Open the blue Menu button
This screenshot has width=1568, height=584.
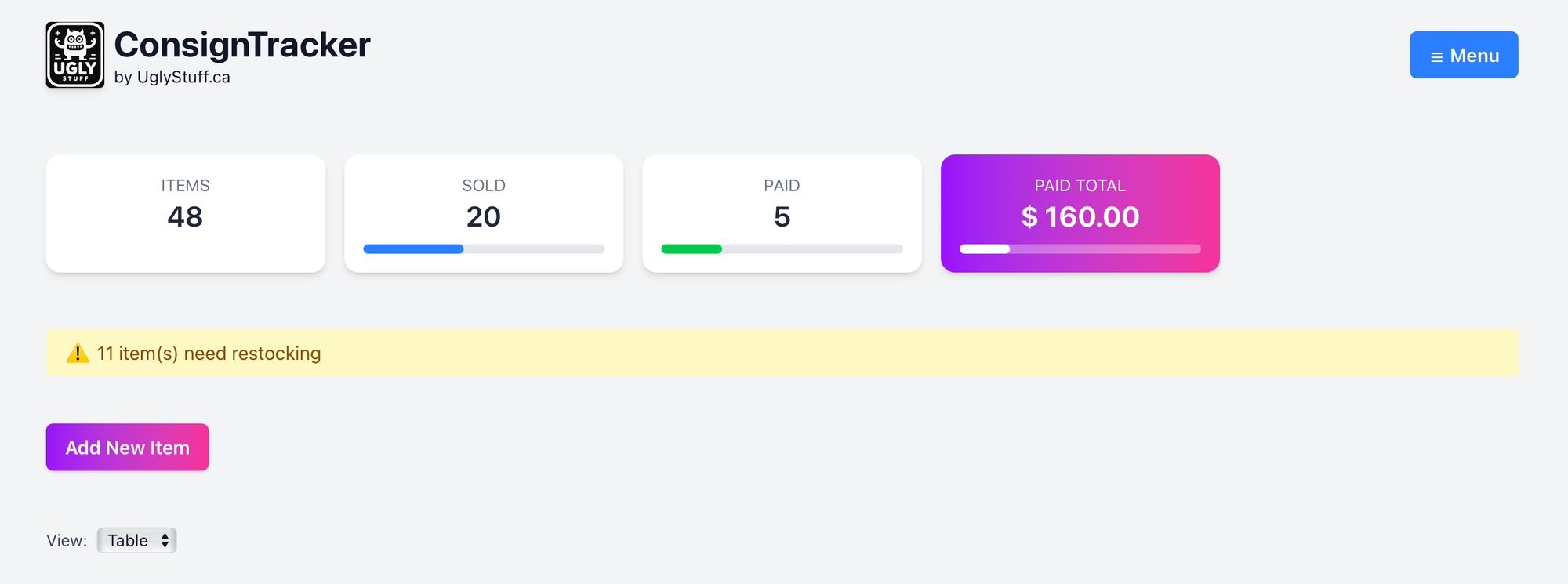(1463, 55)
